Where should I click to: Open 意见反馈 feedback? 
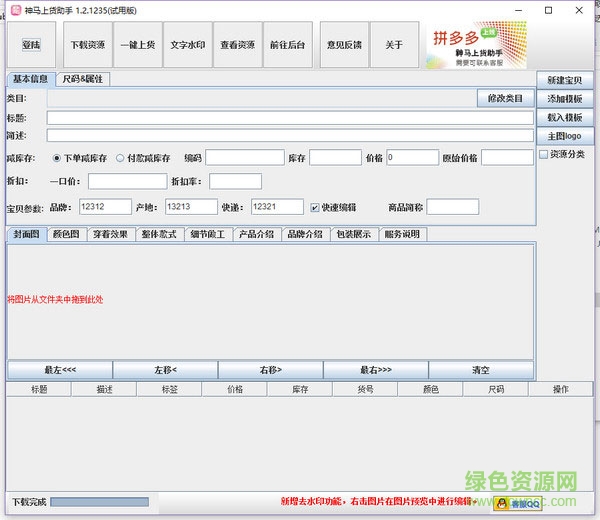point(344,45)
